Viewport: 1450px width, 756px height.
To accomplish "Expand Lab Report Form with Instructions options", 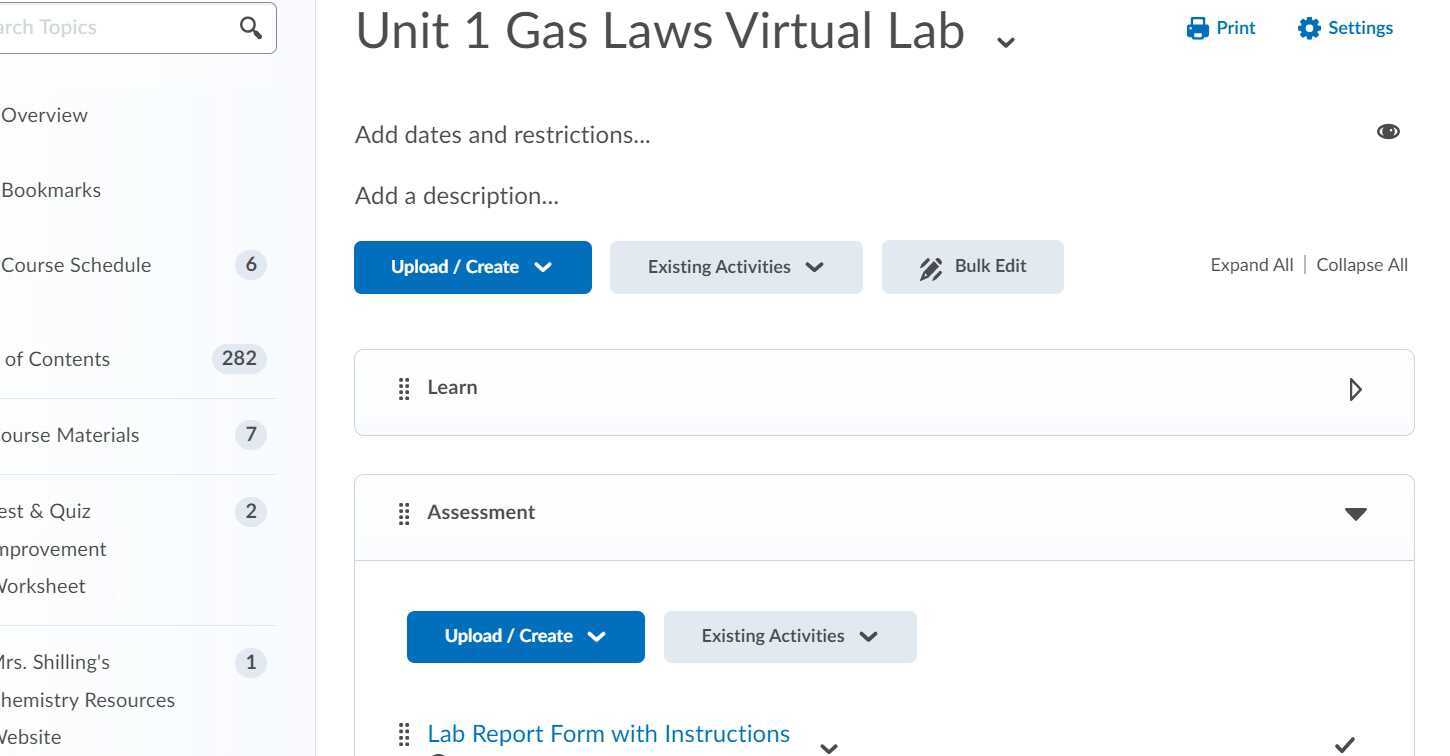I will point(828,747).
